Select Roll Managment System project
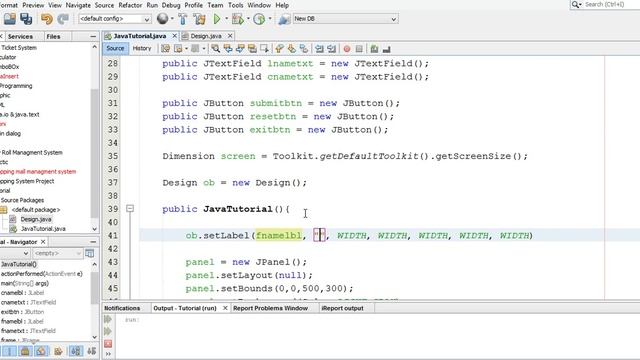This screenshot has width=640, height=360. (x=32, y=153)
